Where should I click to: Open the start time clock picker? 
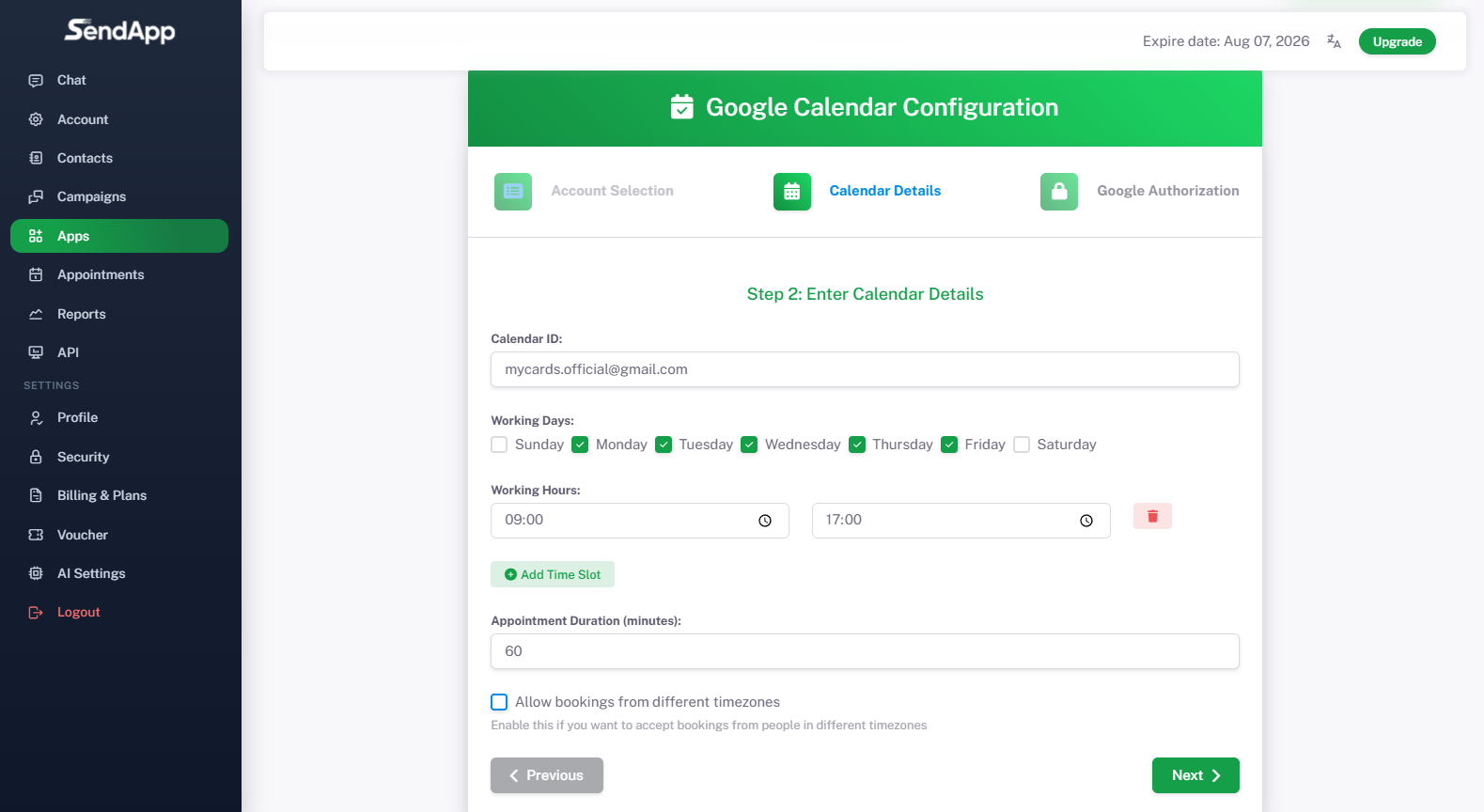765,521
